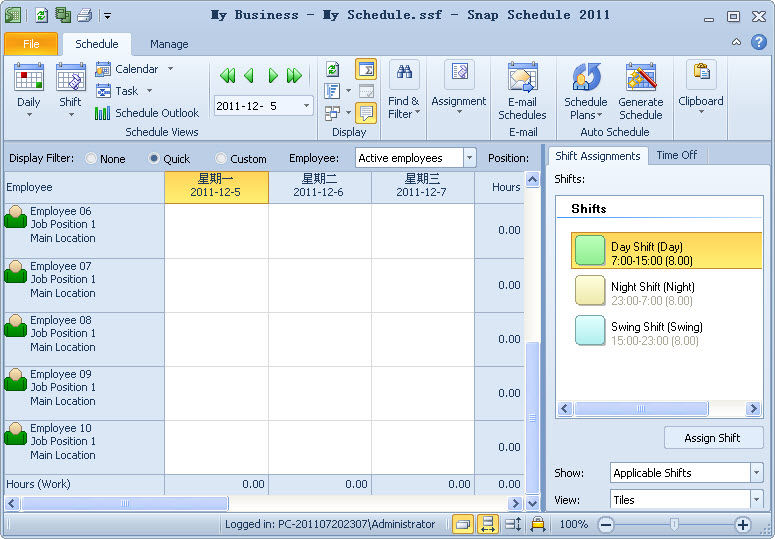Switch to the Schedule ribbon tab
Viewport: 775px width, 539px height.
pos(97,44)
